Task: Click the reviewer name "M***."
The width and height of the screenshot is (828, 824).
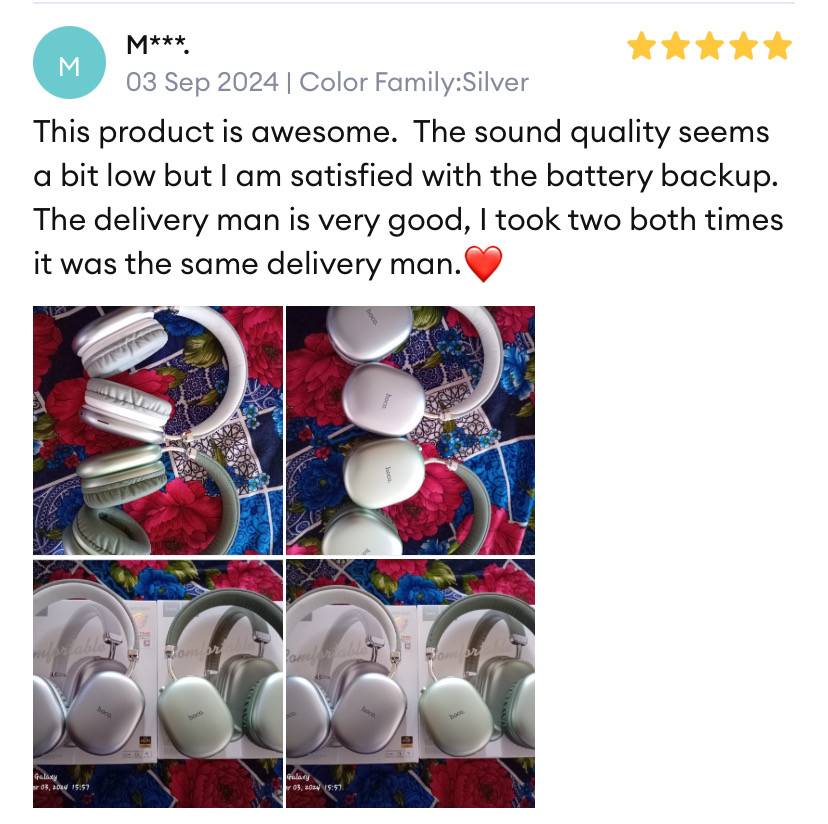Action: (x=157, y=44)
